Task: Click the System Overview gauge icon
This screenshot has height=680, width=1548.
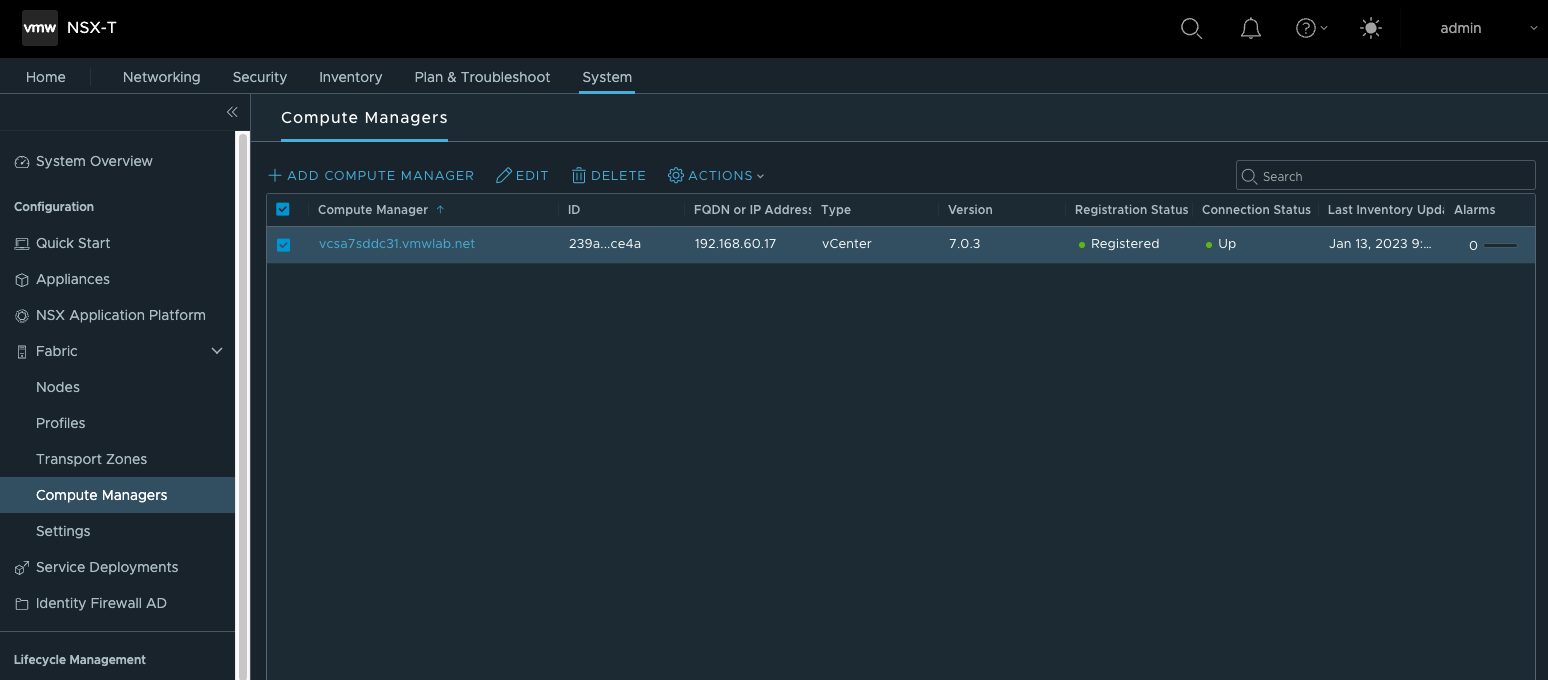Action: click(x=22, y=162)
